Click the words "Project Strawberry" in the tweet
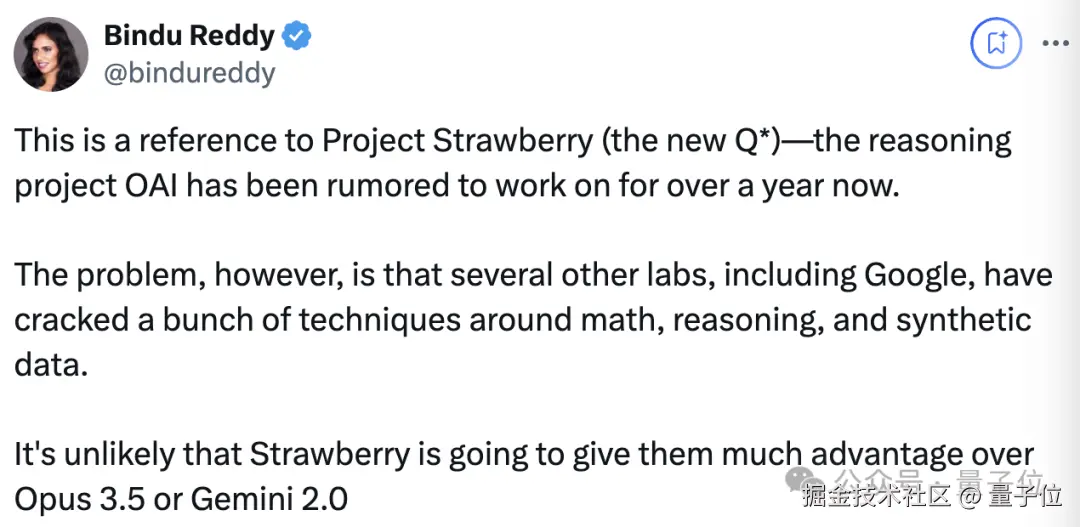This screenshot has height=527, width=1080. click(457, 142)
